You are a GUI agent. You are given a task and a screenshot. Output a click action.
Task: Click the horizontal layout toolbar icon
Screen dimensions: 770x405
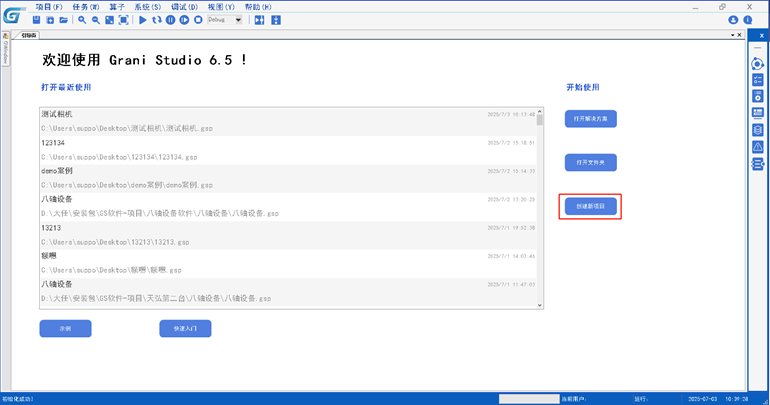[x=259, y=20]
